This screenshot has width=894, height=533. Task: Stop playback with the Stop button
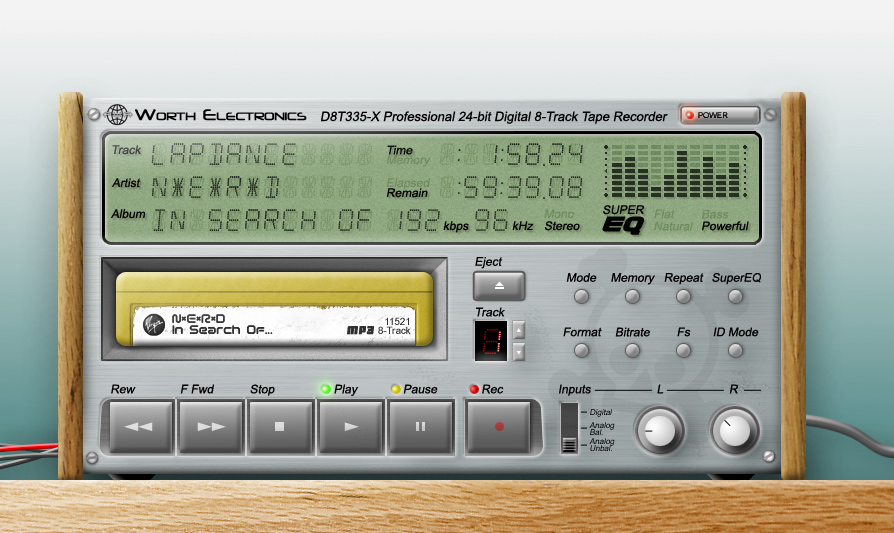click(280, 427)
